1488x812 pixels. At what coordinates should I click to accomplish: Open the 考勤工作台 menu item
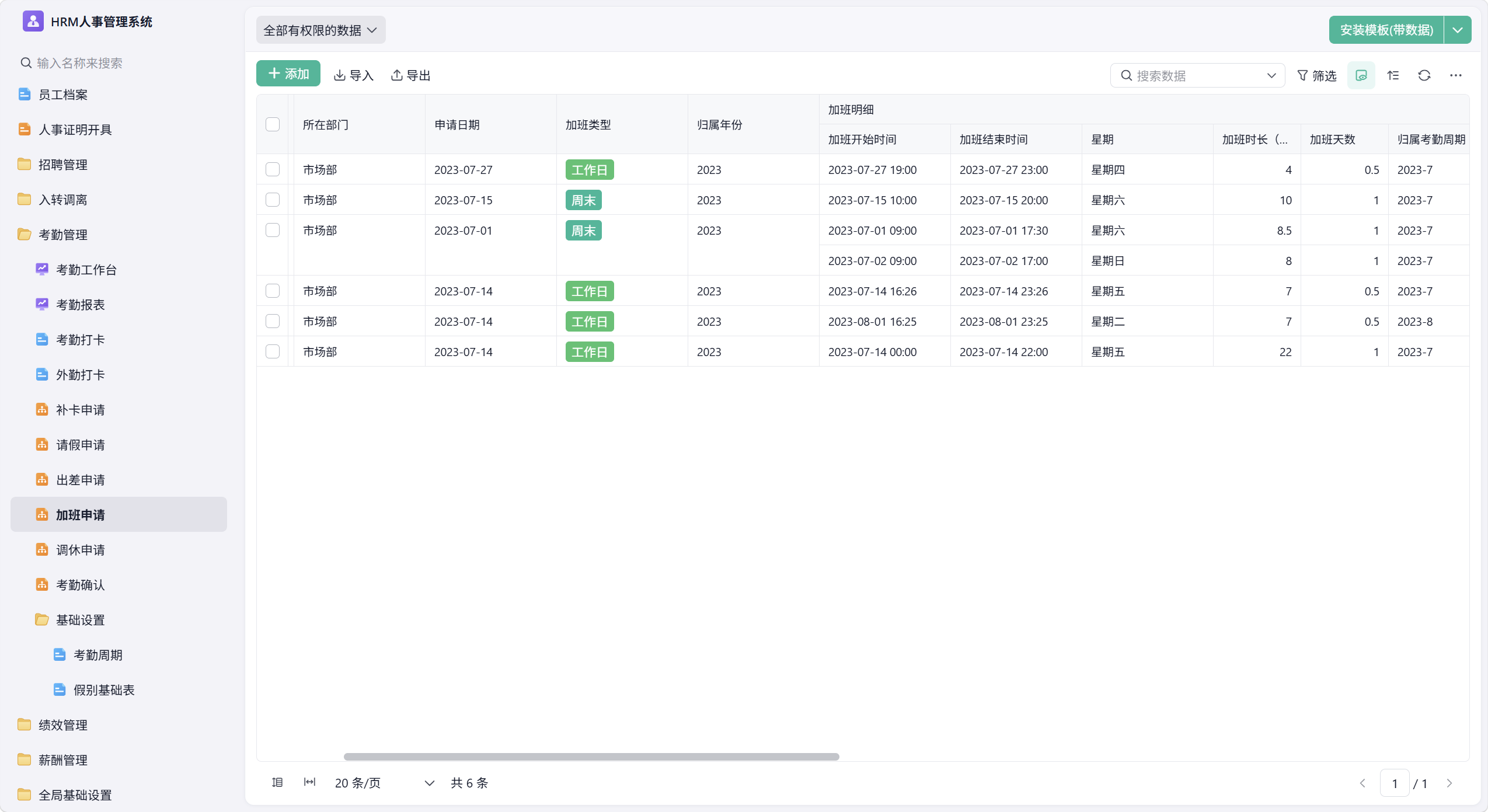click(119, 270)
